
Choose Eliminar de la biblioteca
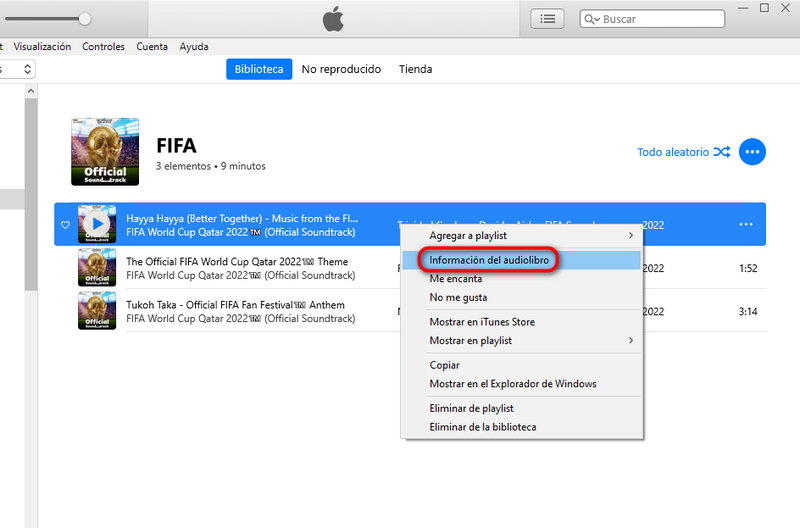[x=521, y=427]
